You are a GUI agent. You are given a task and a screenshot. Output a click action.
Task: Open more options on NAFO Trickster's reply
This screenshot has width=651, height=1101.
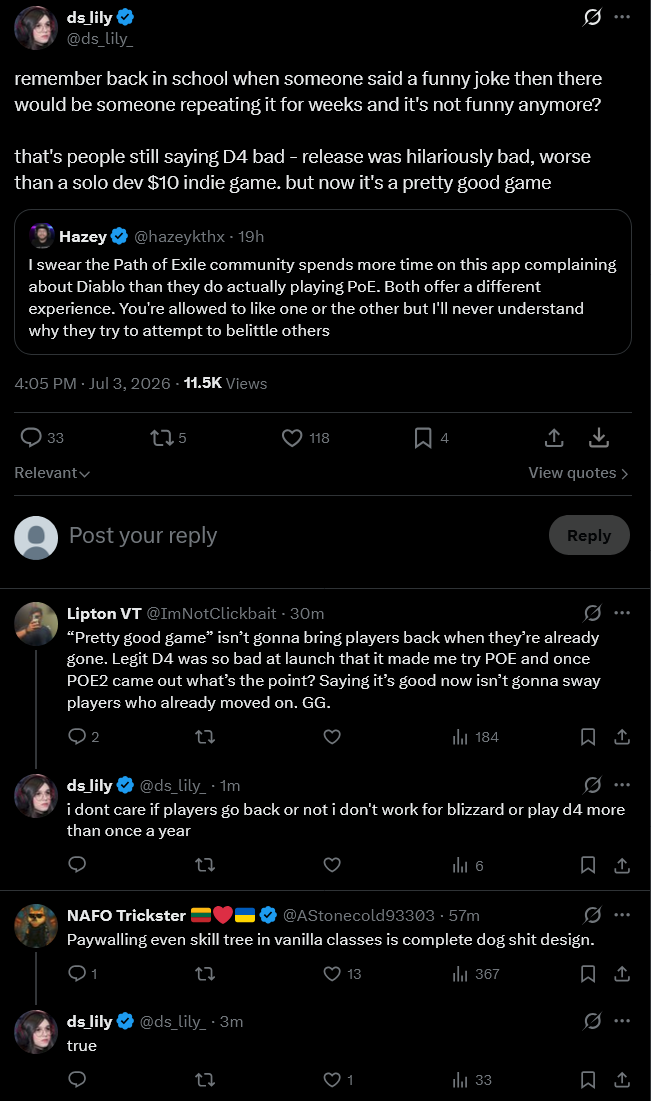622,915
